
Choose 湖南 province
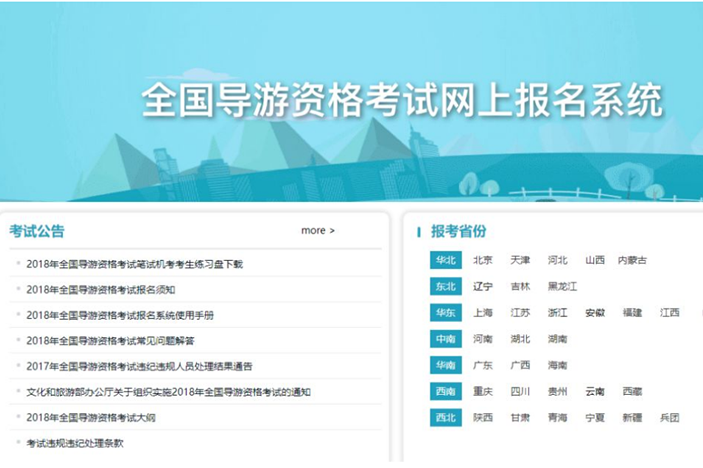[557, 339]
